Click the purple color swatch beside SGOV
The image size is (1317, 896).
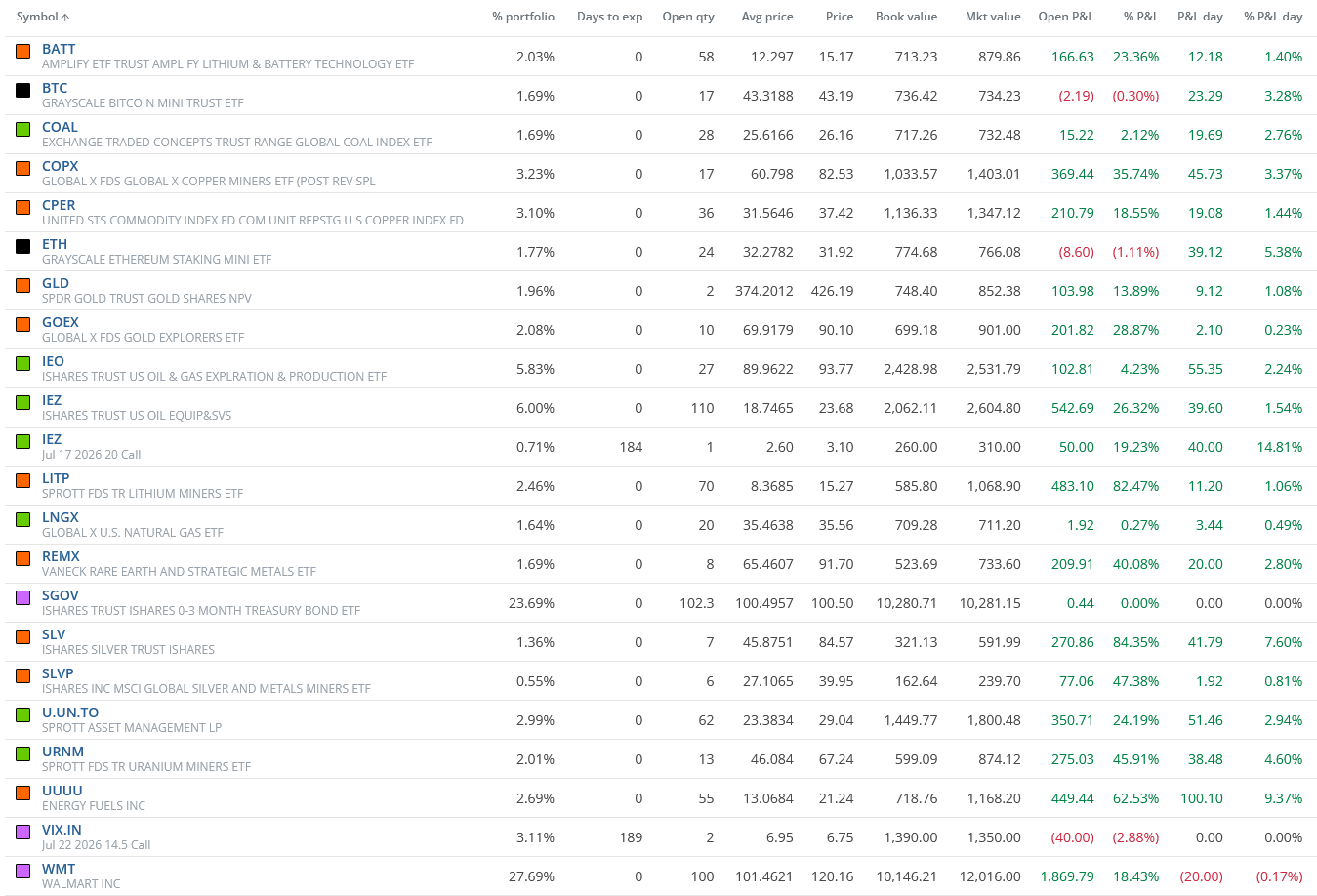click(x=22, y=597)
